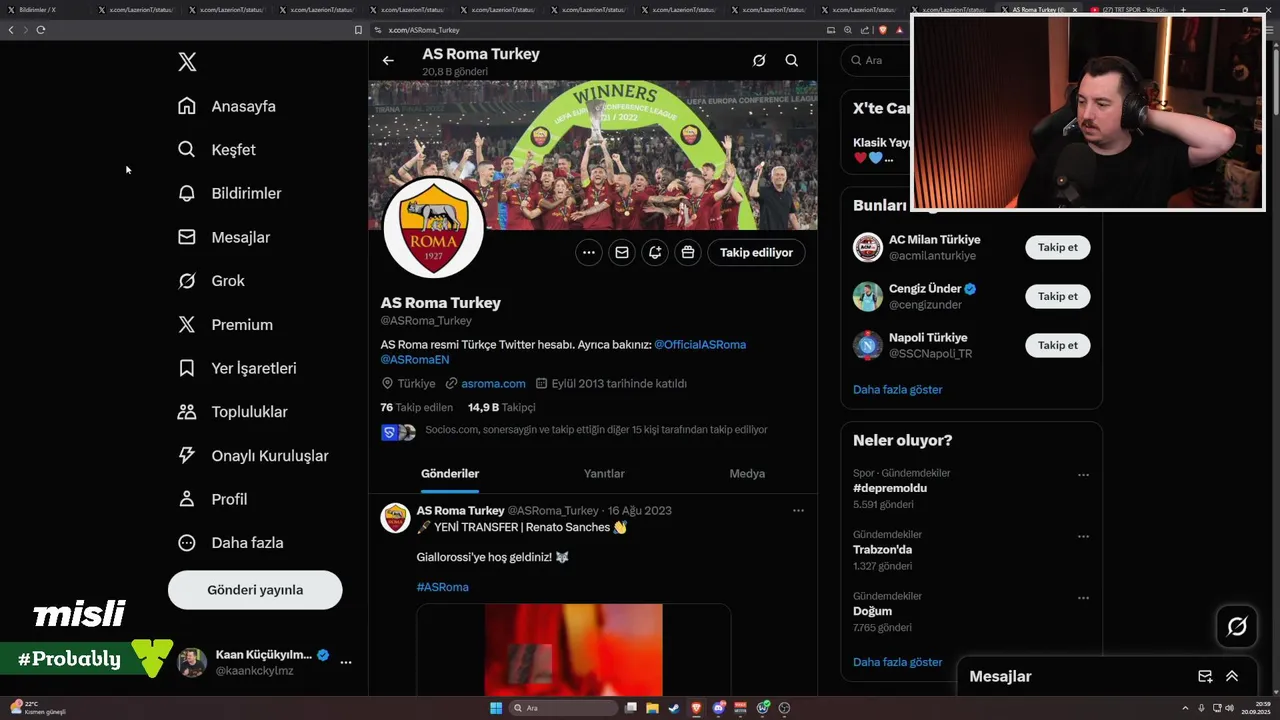This screenshot has height=720, width=1280.
Task: Open post options on Renato Sanches tweet
Action: click(798, 511)
